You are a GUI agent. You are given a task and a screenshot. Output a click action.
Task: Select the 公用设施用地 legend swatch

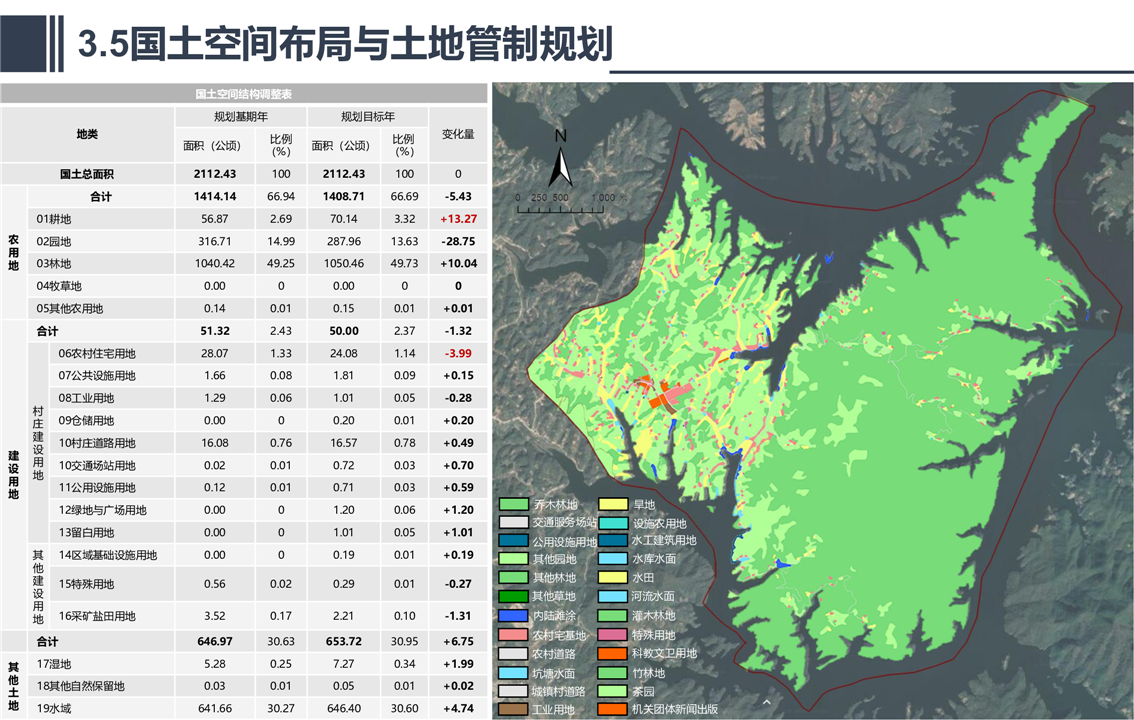tap(513, 541)
